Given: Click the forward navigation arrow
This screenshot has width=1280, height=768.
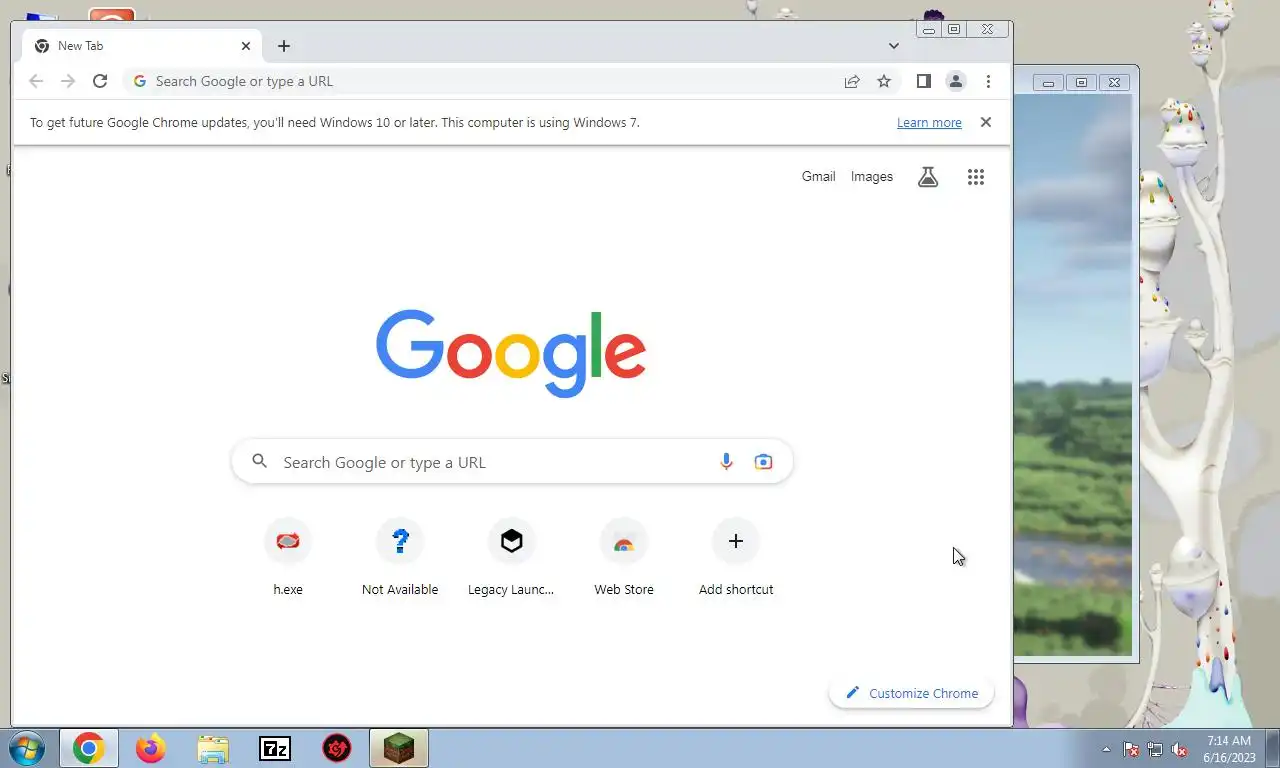Looking at the screenshot, I should (x=68, y=81).
